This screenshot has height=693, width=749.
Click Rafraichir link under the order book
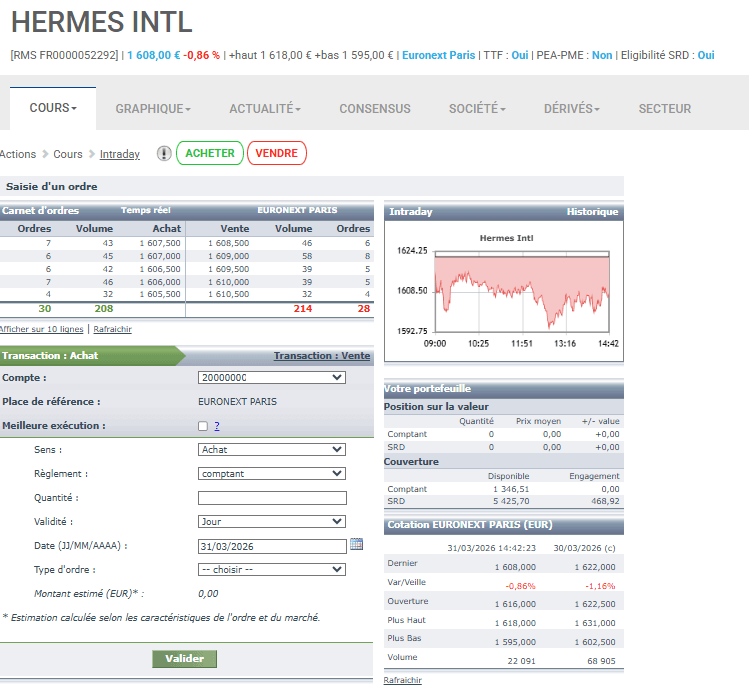tap(112, 329)
